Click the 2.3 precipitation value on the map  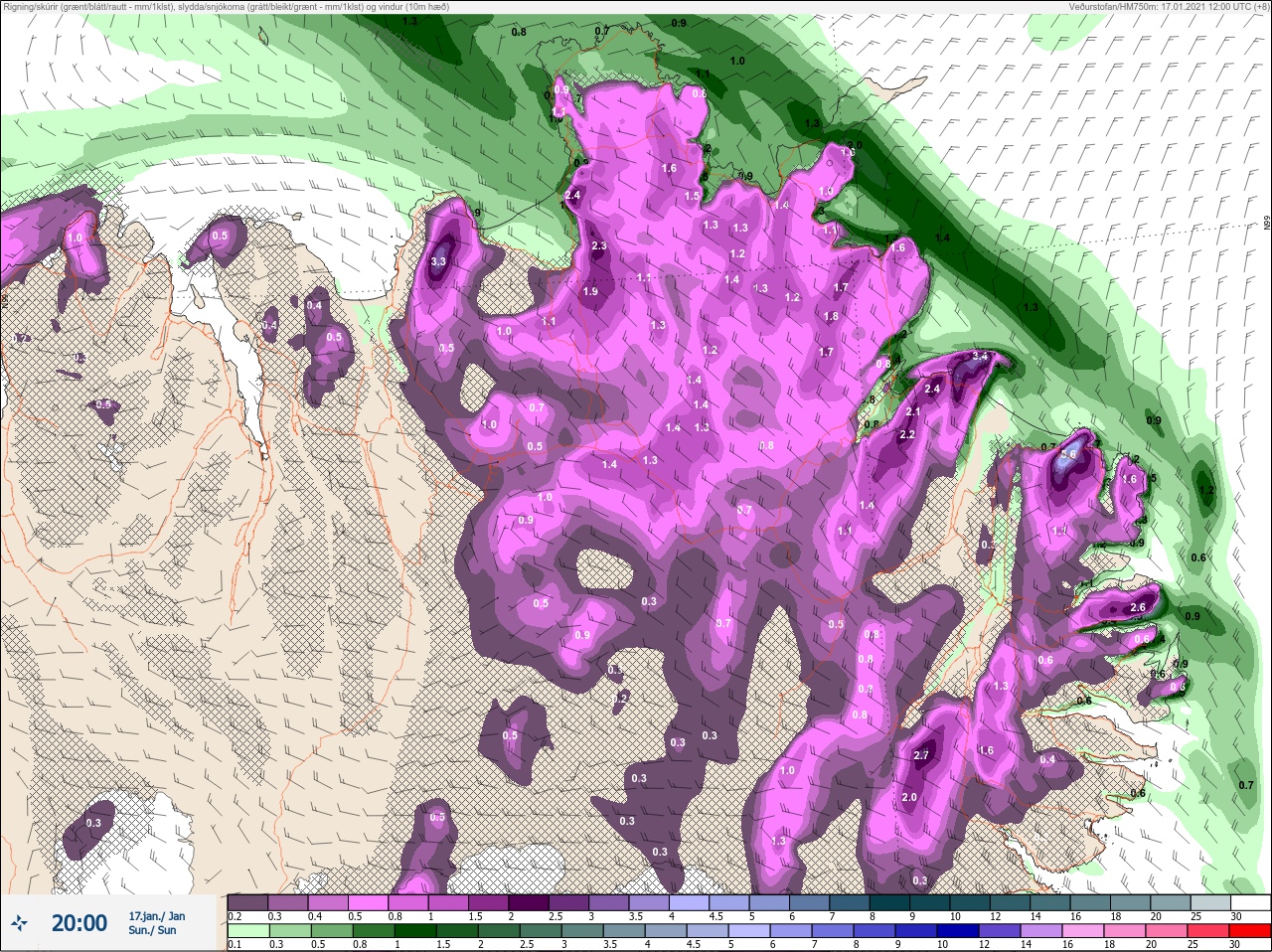(598, 245)
